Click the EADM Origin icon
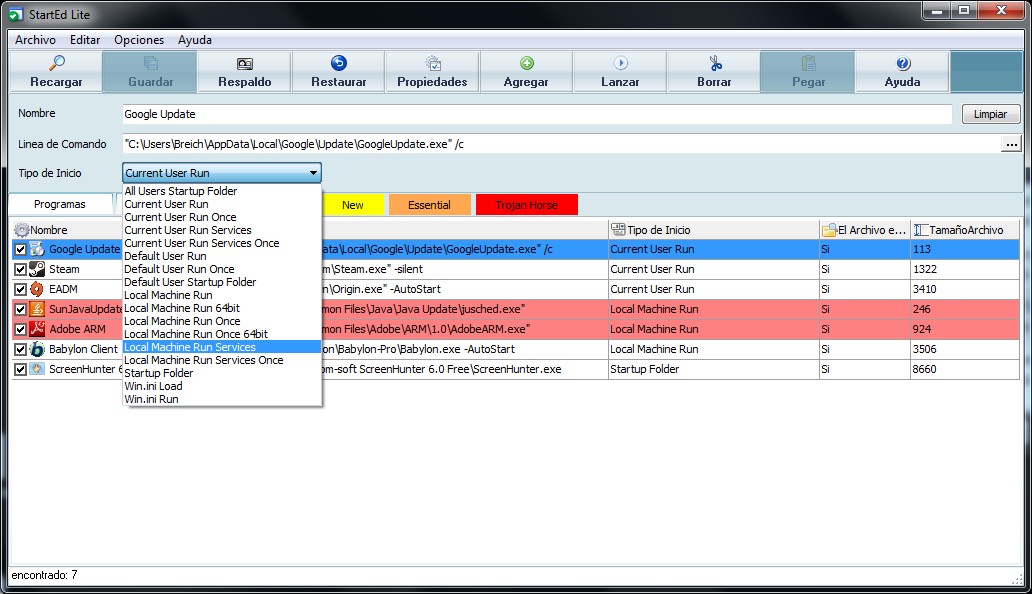1032x594 pixels. pyautogui.click(x=37, y=289)
